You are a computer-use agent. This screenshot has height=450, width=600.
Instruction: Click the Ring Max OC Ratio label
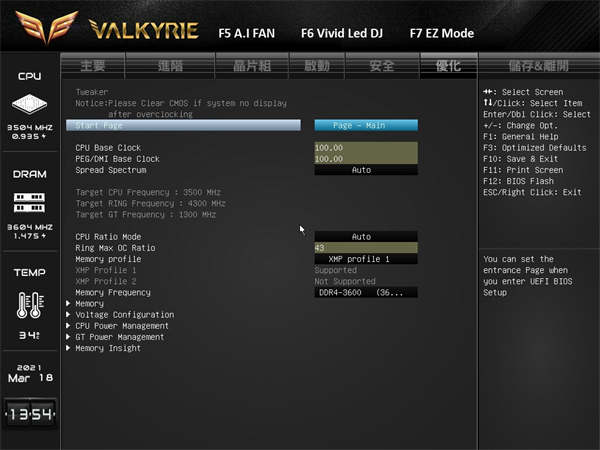(115, 248)
